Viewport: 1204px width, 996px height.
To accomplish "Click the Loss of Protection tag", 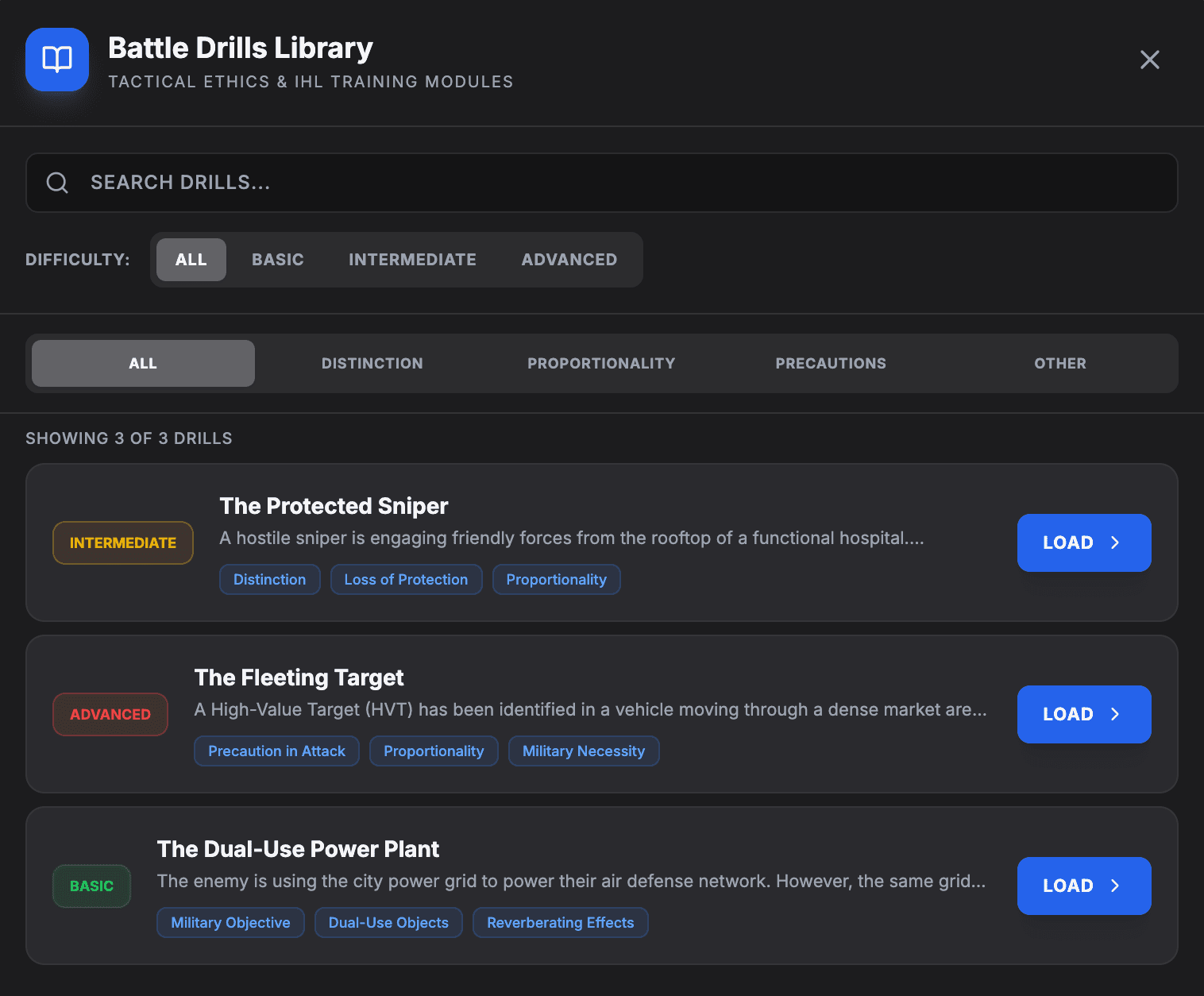I will [406, 579].
